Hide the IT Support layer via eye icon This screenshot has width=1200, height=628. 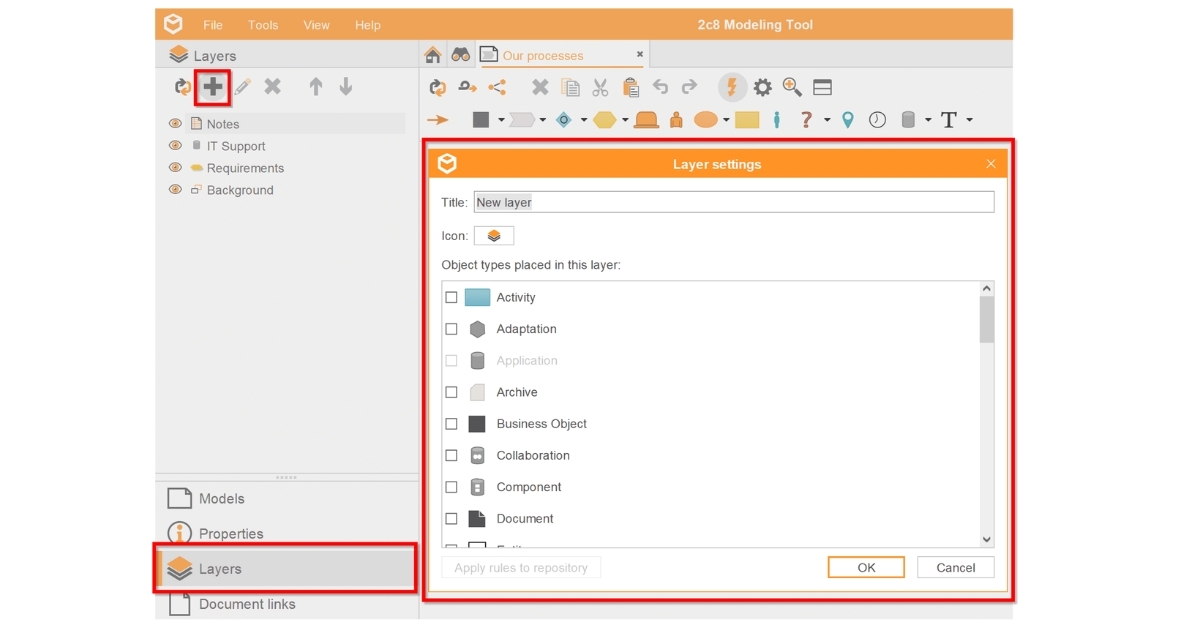pos(175,146)
